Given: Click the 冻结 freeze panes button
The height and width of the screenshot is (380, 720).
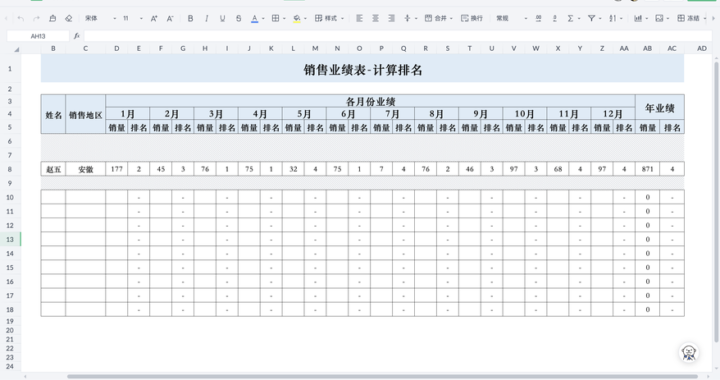Looking at the screenshot, I should coord(688,18).
